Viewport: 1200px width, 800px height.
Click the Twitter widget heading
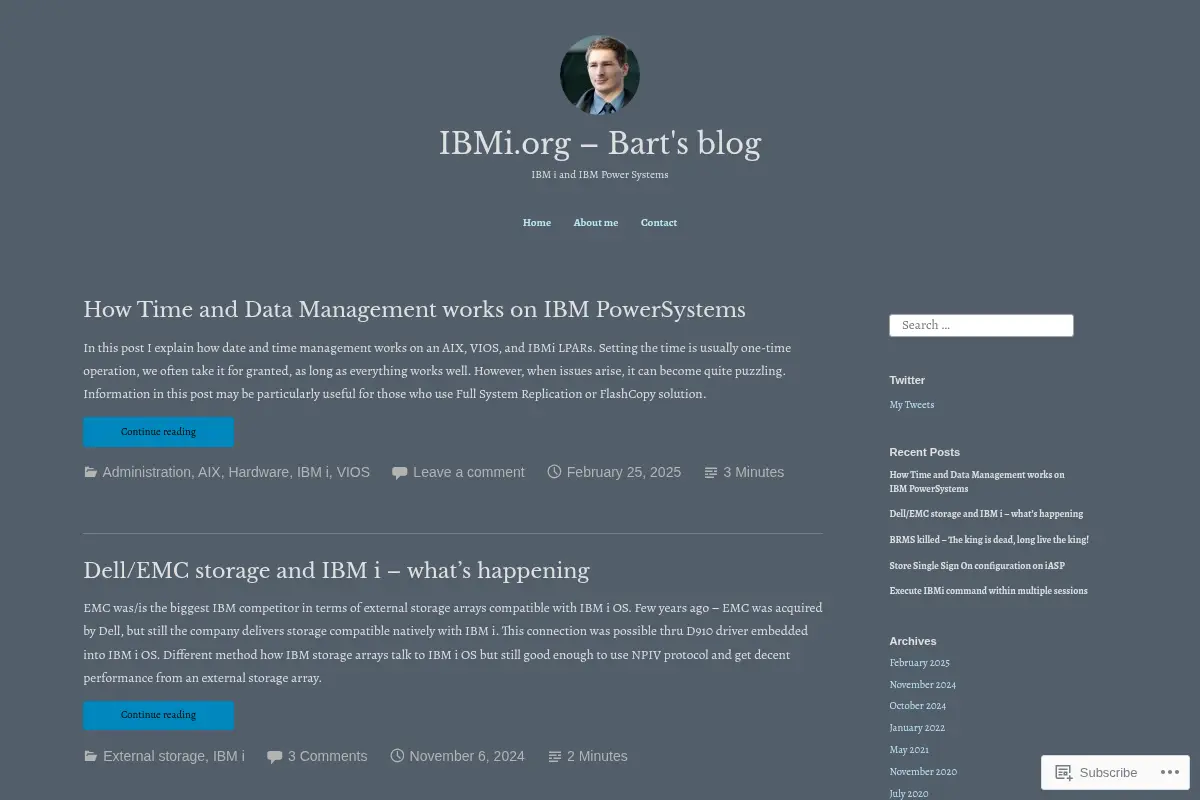pyautogui.click(x=907, y=380)
